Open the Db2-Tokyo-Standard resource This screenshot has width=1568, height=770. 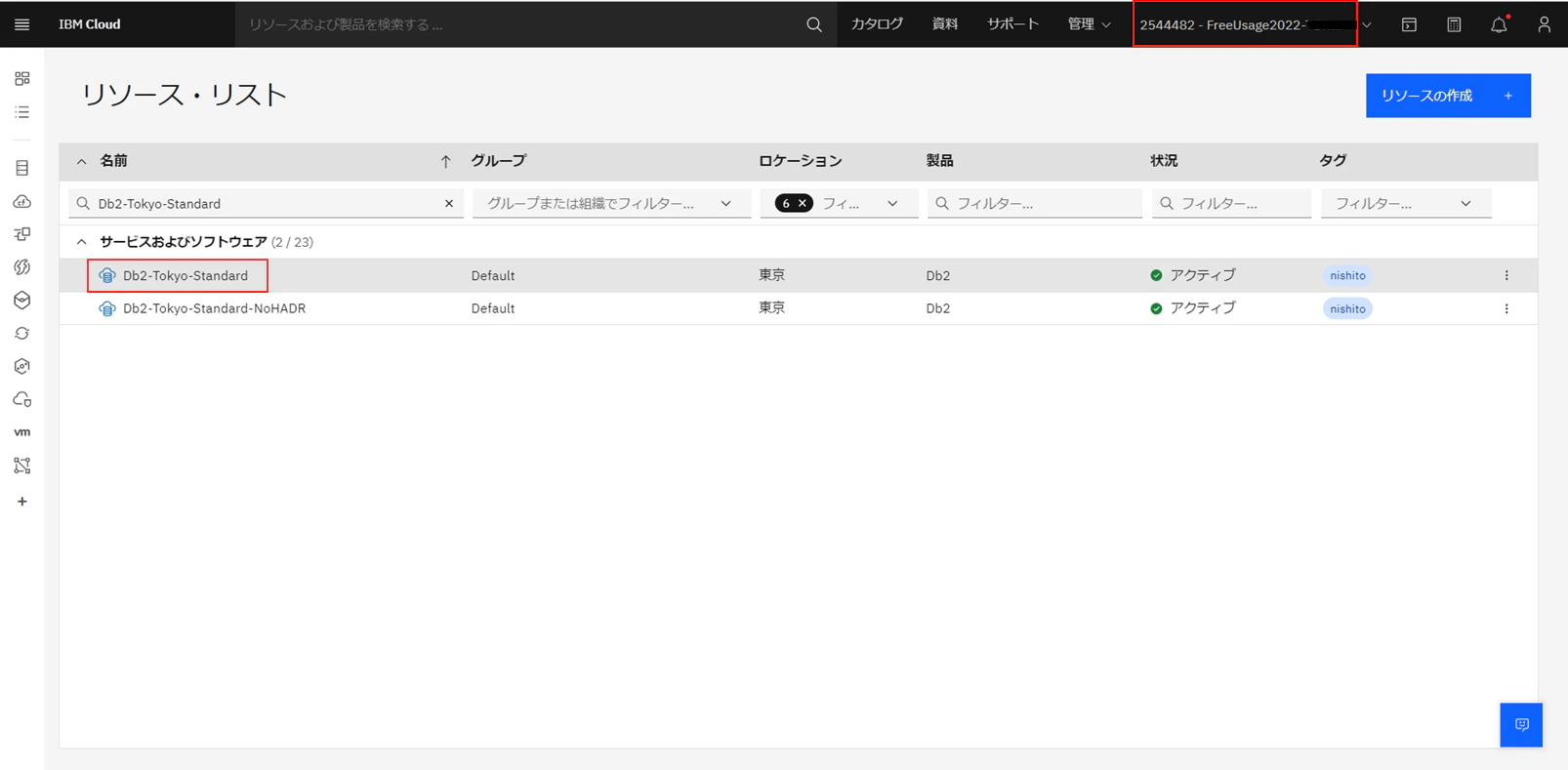186,276
